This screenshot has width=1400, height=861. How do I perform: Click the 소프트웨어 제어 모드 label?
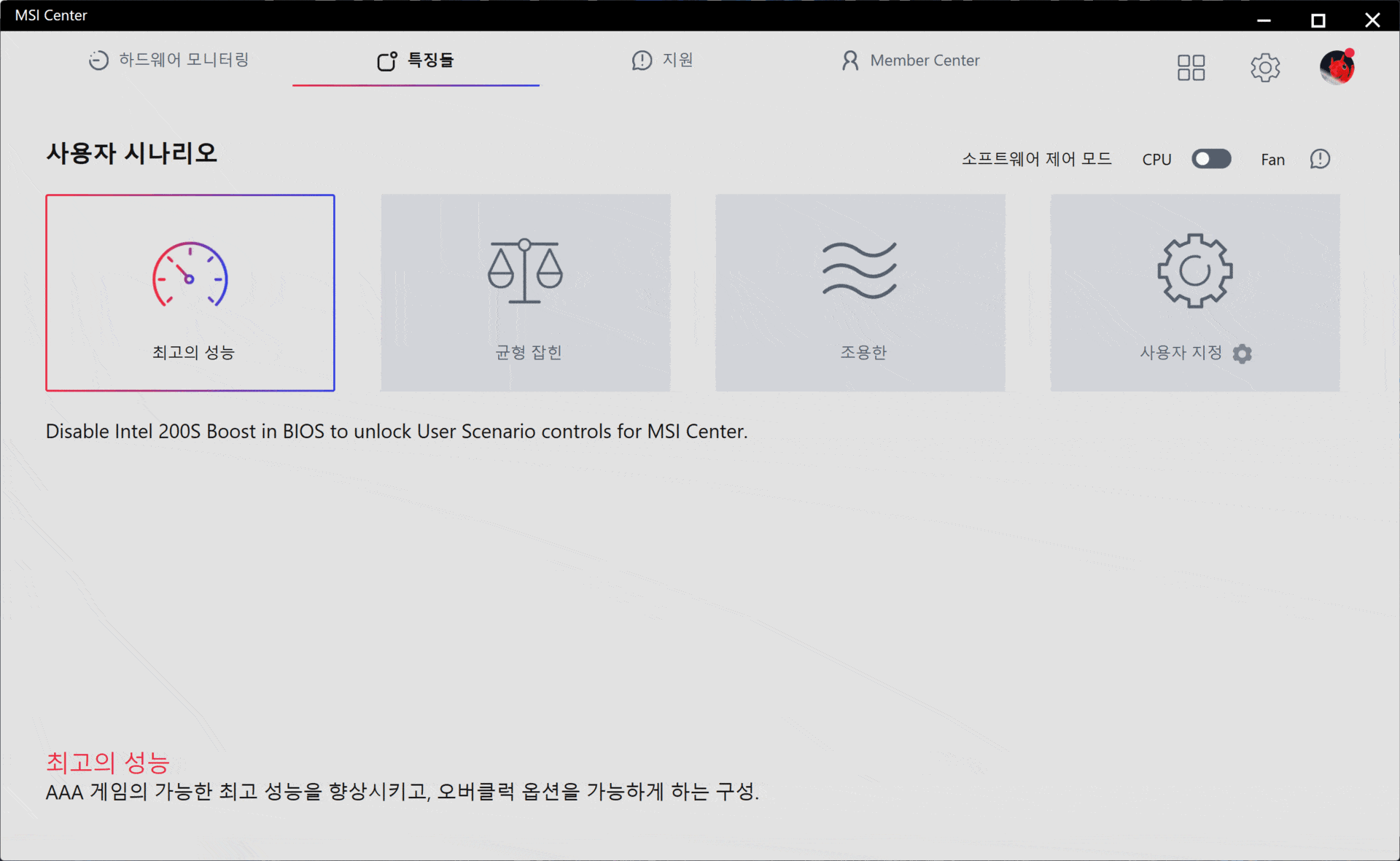1036,159
